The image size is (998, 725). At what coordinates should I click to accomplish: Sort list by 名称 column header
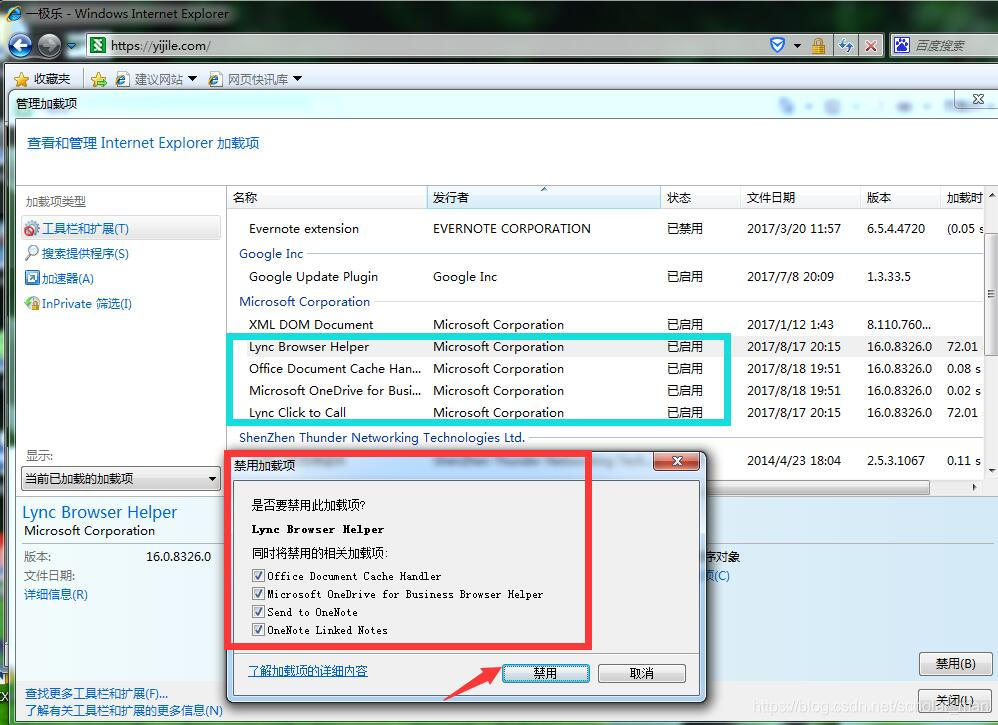tap(327, 197)
